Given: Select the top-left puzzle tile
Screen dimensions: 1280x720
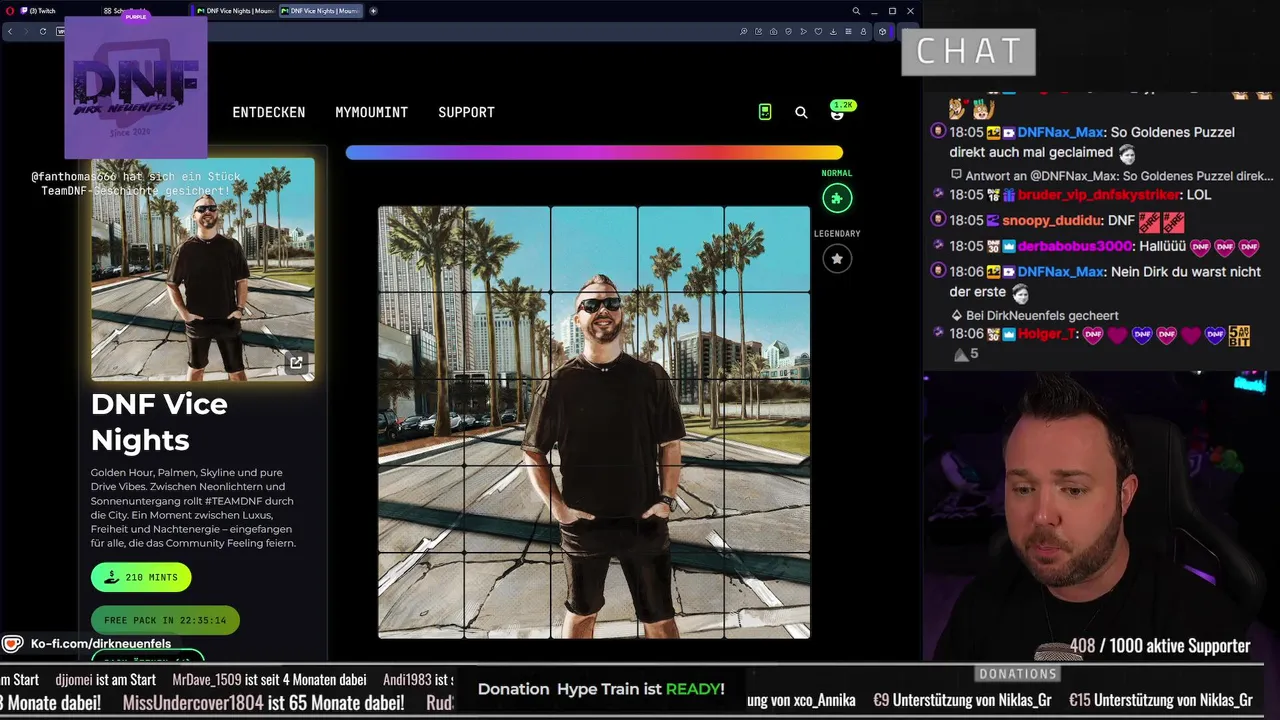Looking at the screenshot, I should coord(421,249).
